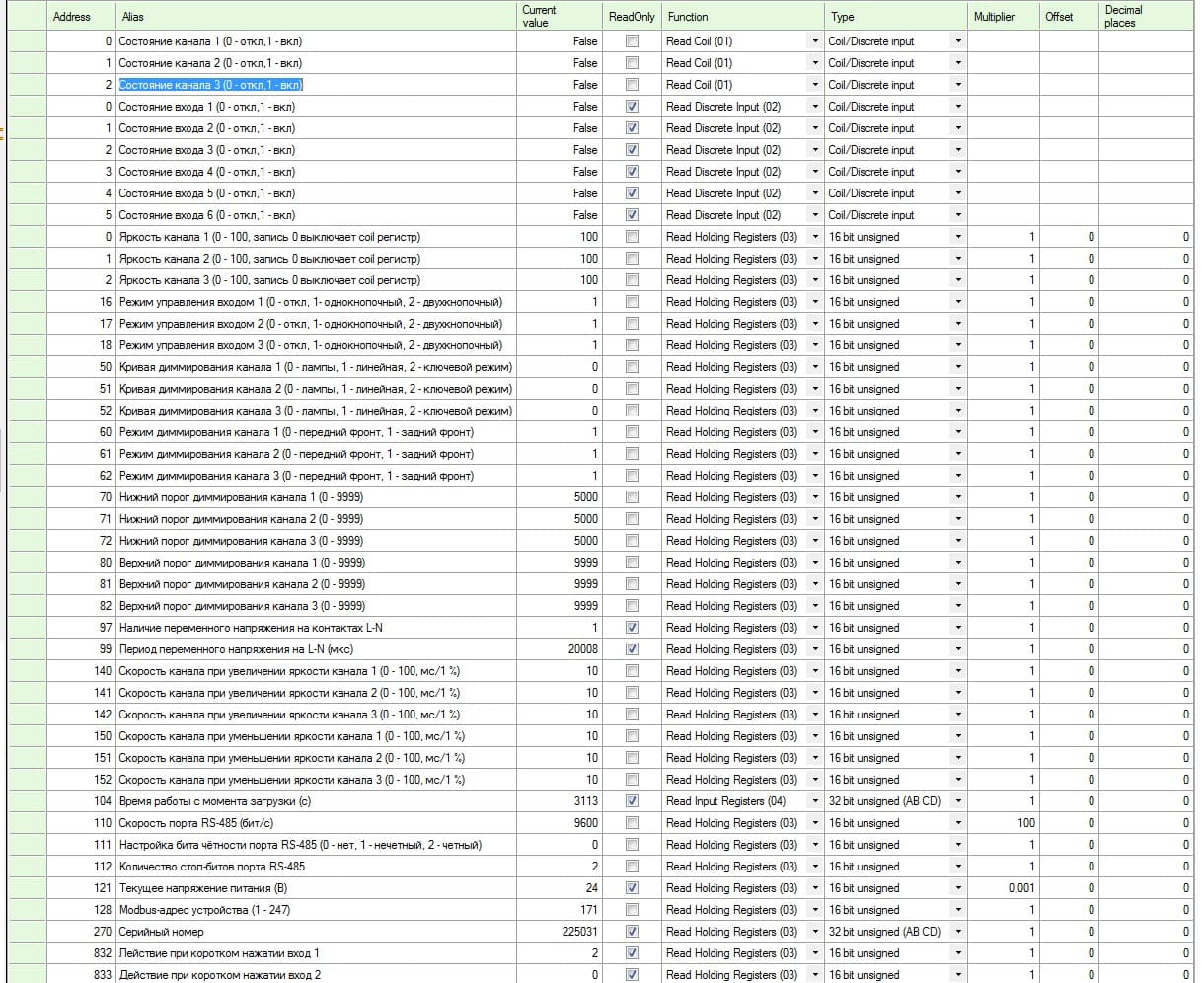This screenshot has height=983, width=1204.
Task: Open Type dropdown for Режим управления входом 1
Action: pyautogui.click(x=957, y=302)
